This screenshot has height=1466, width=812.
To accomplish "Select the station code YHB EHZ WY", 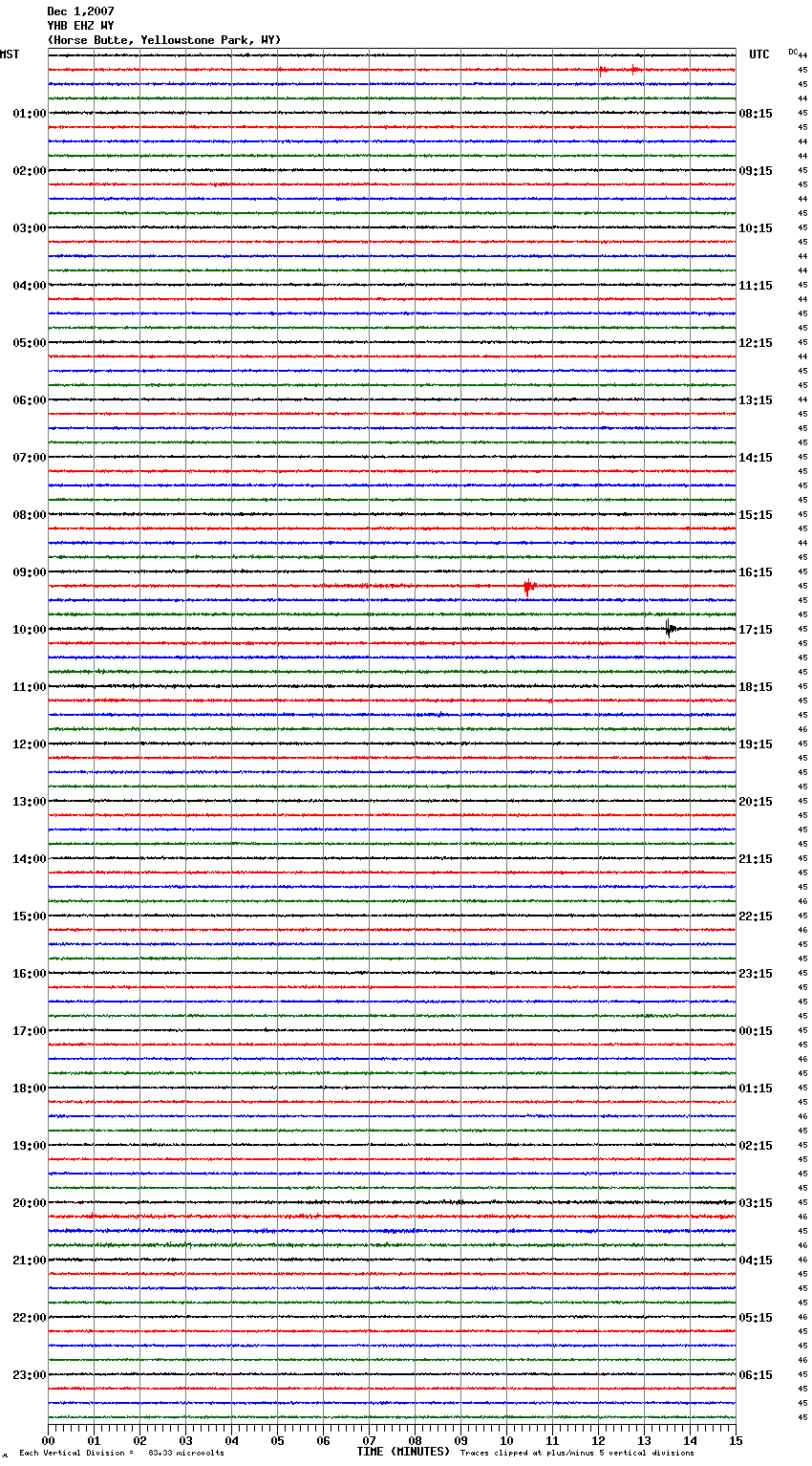I will click(80, 26).
